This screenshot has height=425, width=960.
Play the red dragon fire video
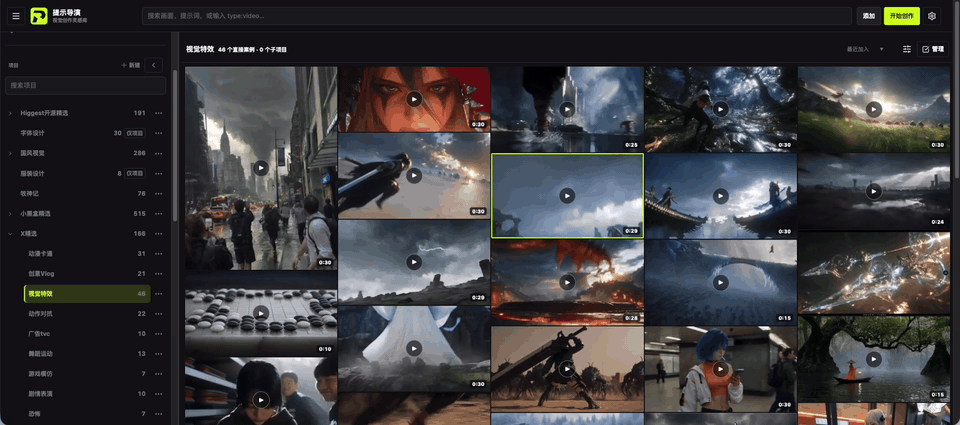point(567,282)
